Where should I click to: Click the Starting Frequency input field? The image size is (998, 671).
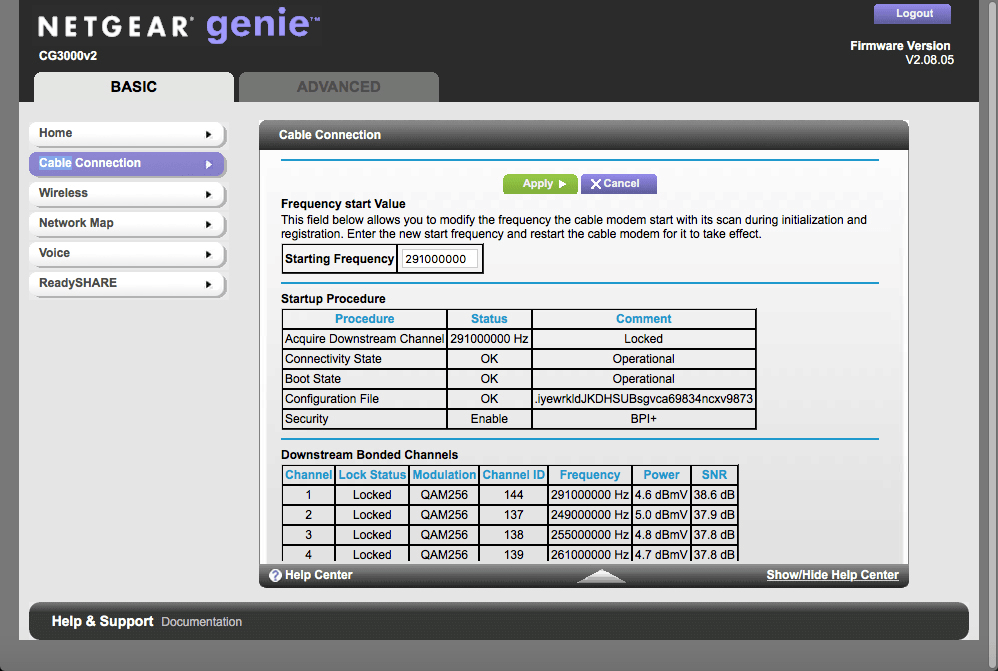[439, 259]
